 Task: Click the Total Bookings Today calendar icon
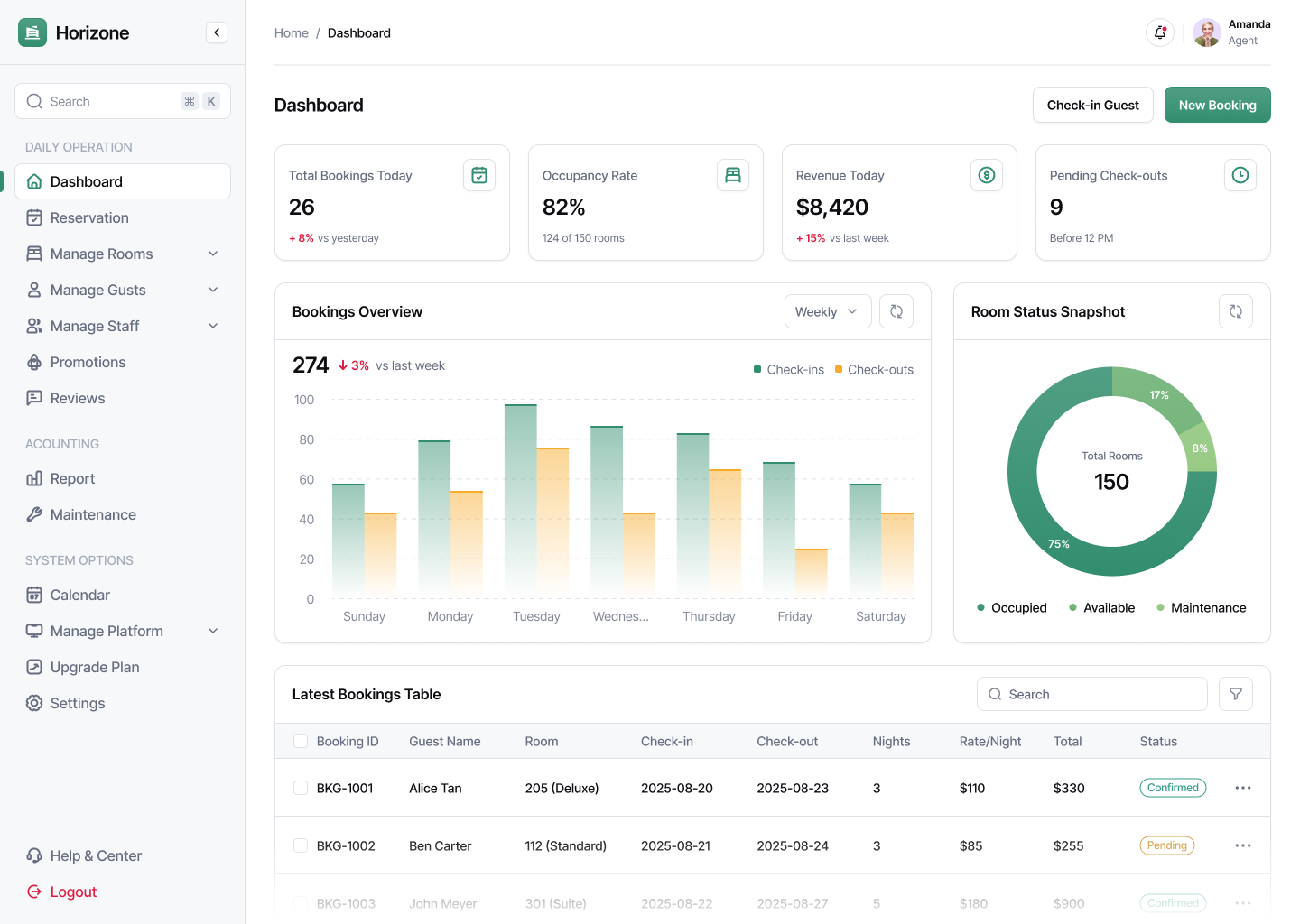[479, 175]
